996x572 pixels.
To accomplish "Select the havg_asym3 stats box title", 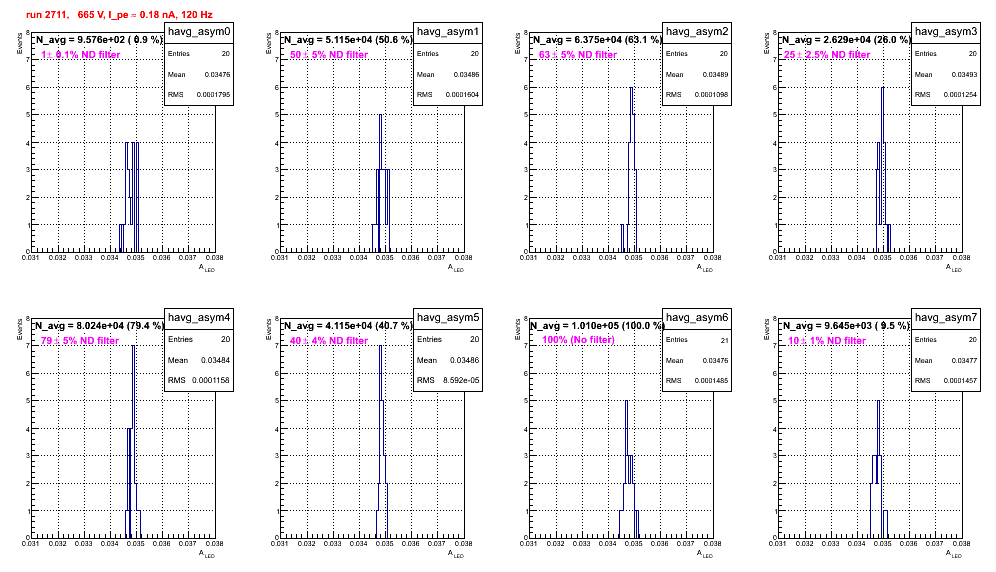I will click(946, 32).
